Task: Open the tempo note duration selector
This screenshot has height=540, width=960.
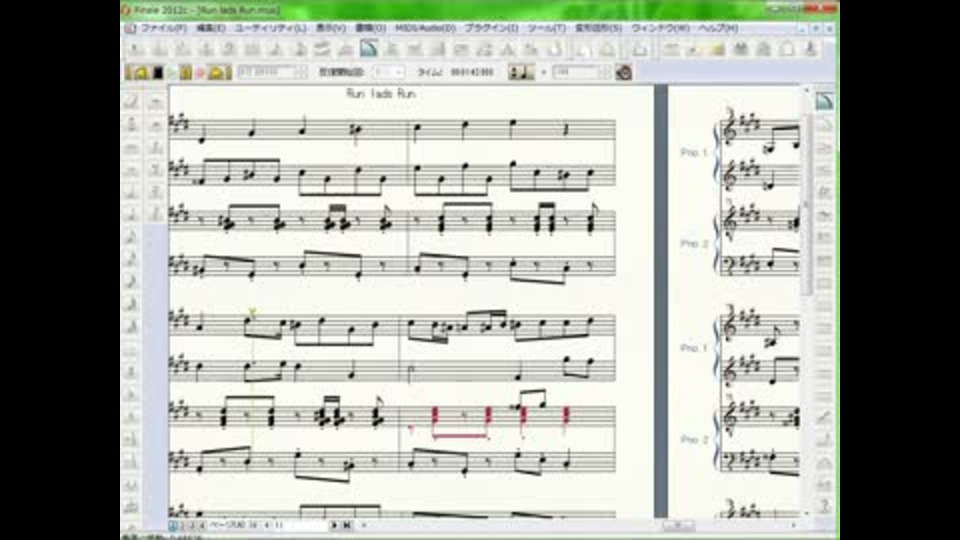Action: point(521,72)
